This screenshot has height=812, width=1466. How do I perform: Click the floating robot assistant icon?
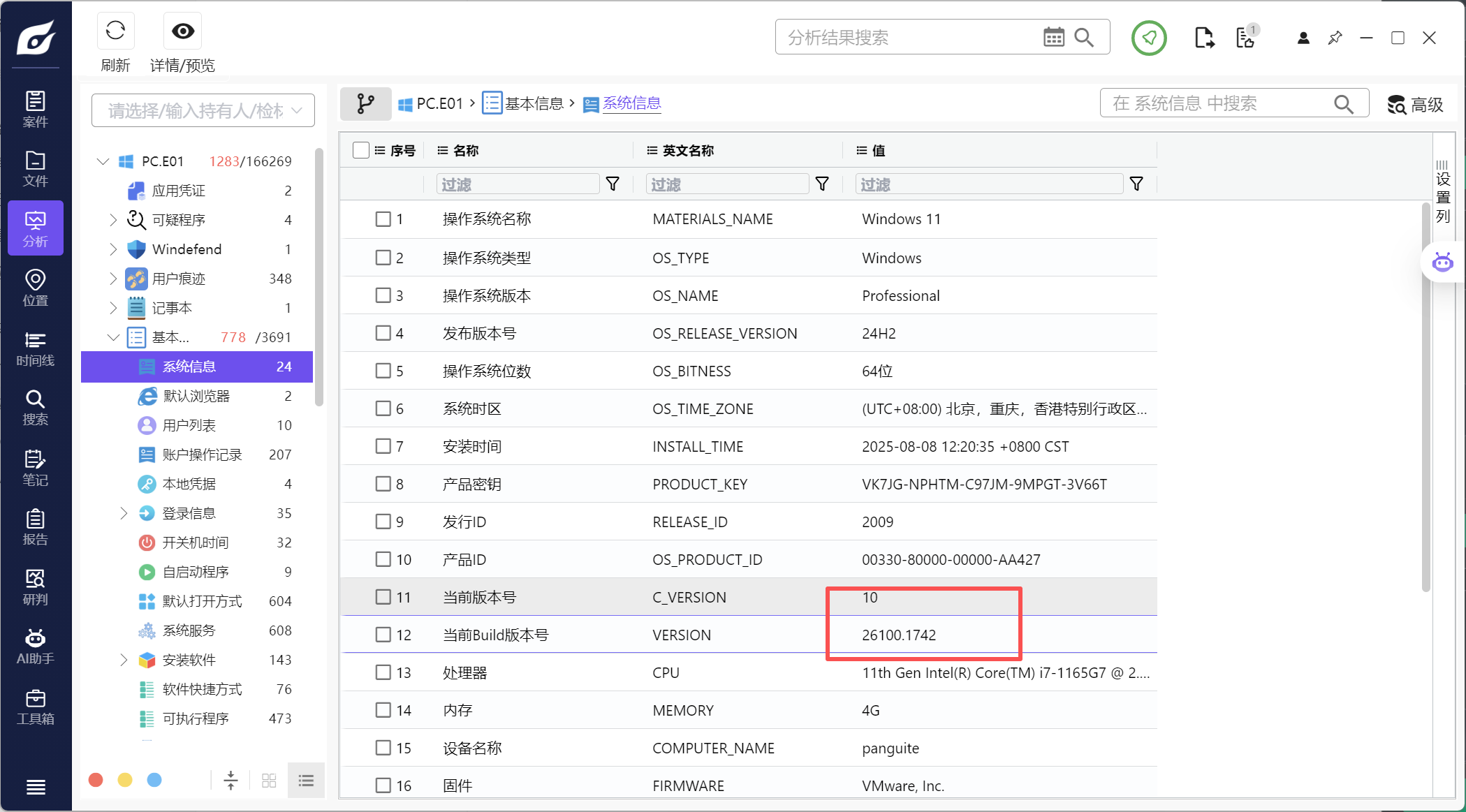pos(1442,263)
